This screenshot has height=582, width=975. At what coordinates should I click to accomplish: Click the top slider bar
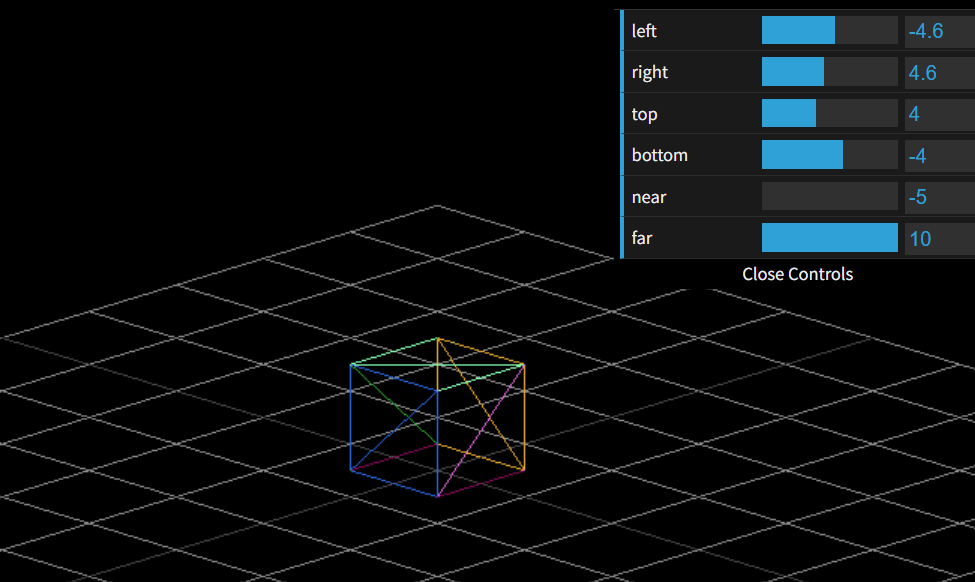click(829, 113)
